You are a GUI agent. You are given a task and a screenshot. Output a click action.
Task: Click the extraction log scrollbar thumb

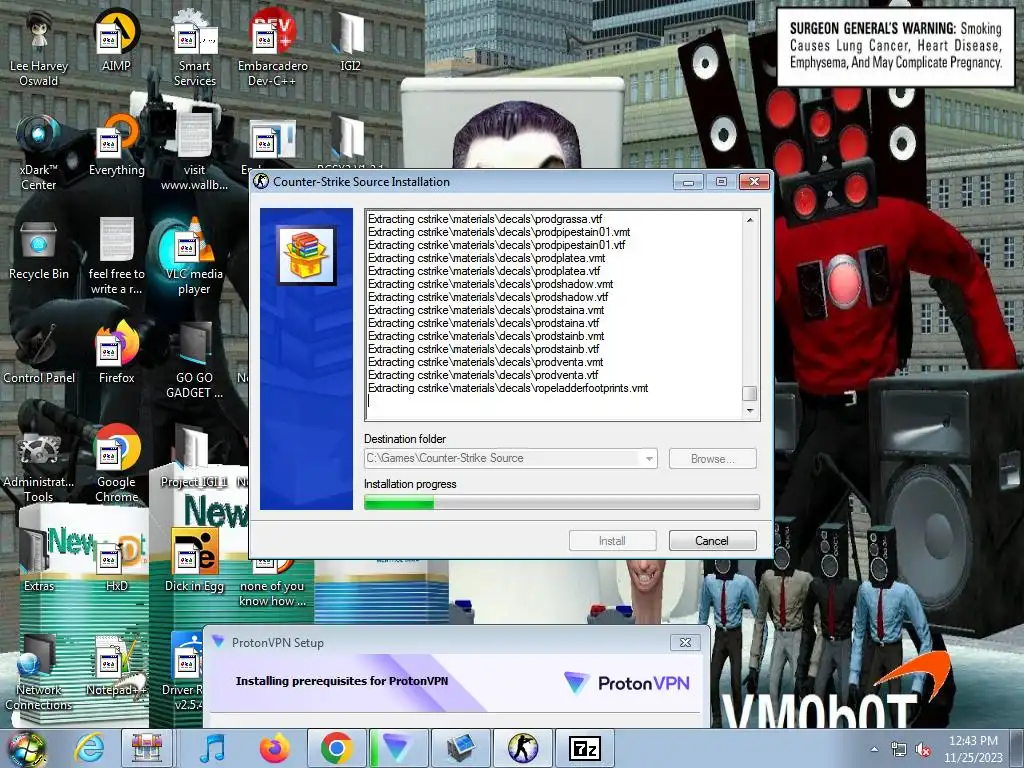click(x=750, y=393)
